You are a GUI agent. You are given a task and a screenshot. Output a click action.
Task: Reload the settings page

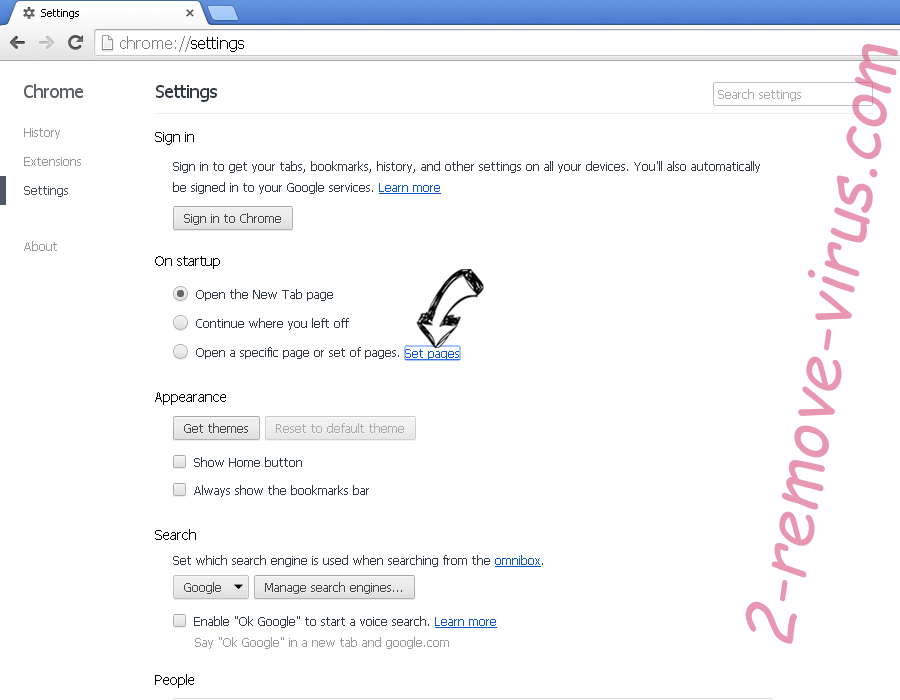coord(75,42)
